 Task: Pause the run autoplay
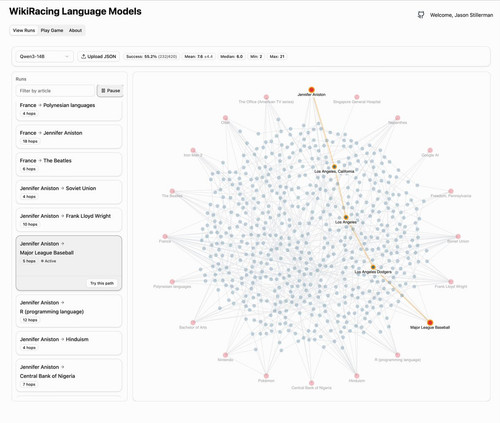(x=110, y=91)
